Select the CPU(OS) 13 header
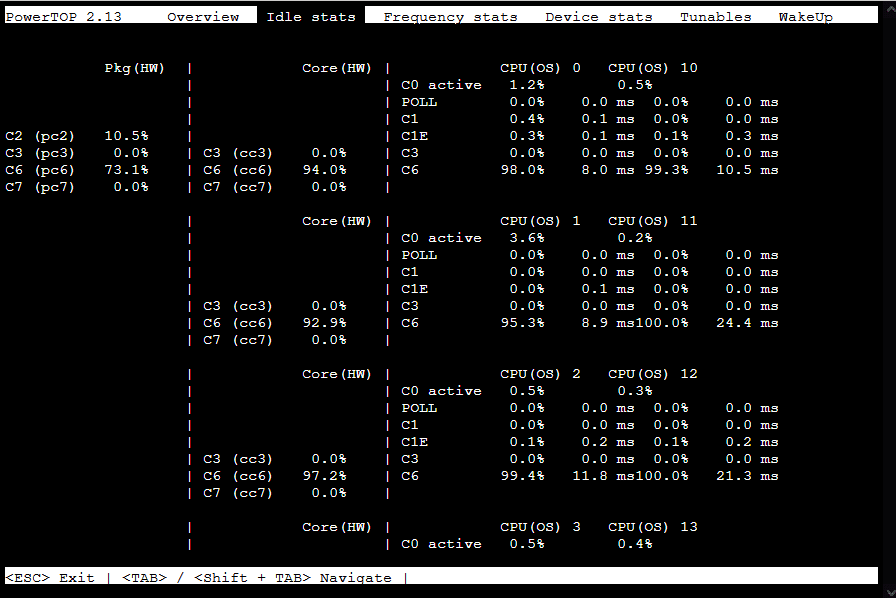Image resolution: width=896 pixels, height=598 pixels. (x=653, y=527)
